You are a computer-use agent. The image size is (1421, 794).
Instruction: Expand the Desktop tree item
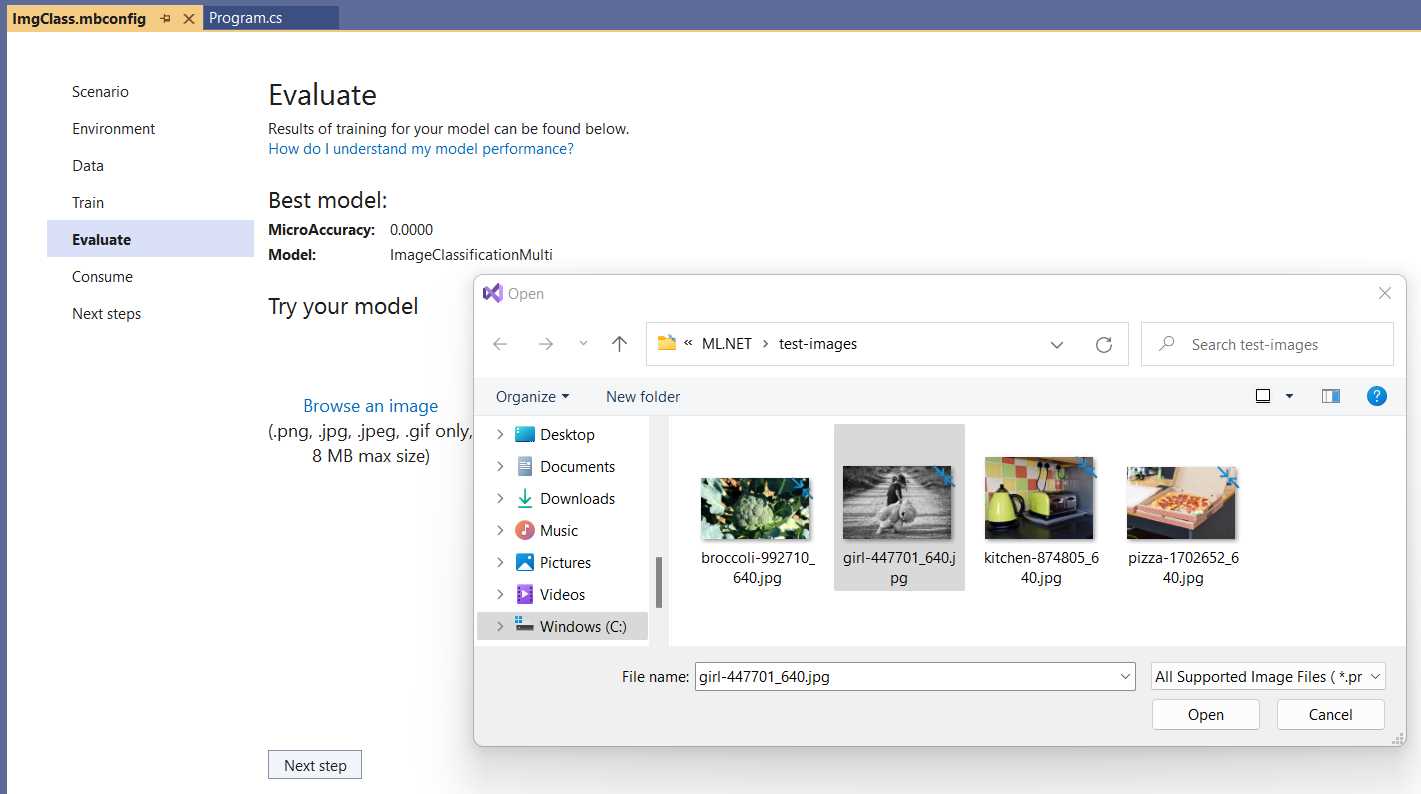point(500,434)
